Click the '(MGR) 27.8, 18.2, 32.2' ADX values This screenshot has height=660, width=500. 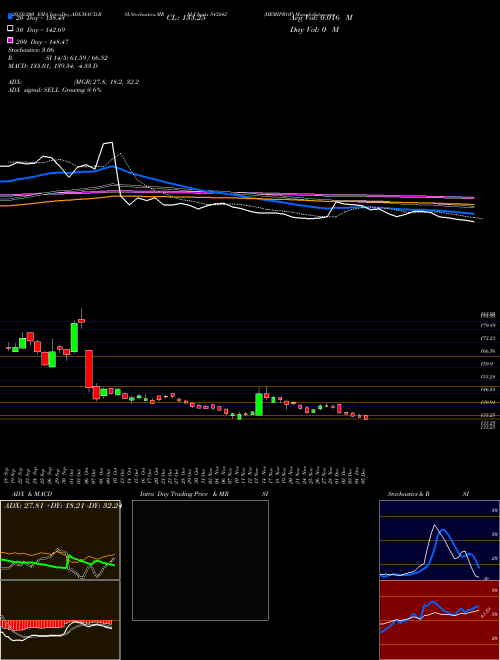(x=106, y=82)
